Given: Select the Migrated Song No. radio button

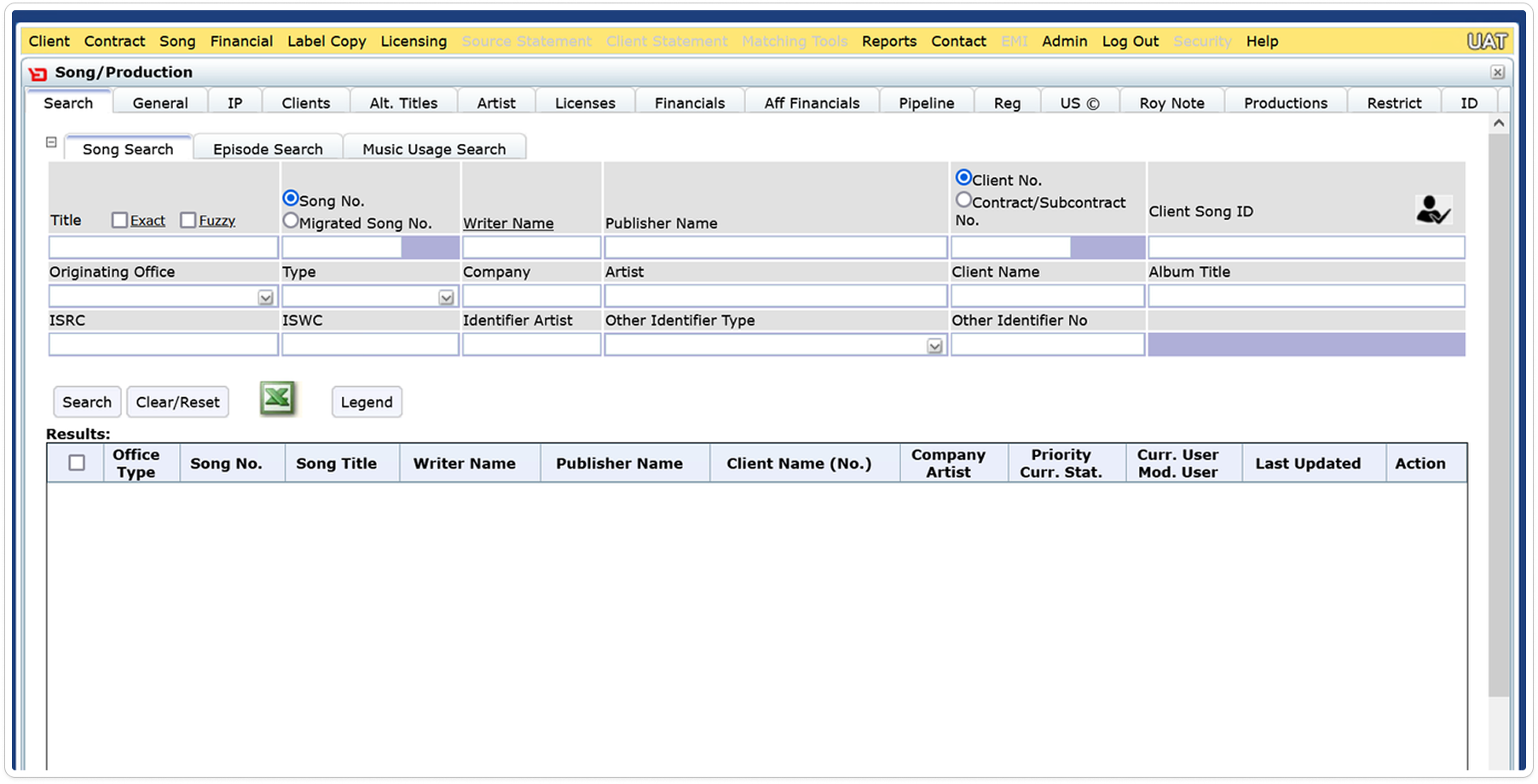Looking at the screenshot, I should (x=291, y=221).
